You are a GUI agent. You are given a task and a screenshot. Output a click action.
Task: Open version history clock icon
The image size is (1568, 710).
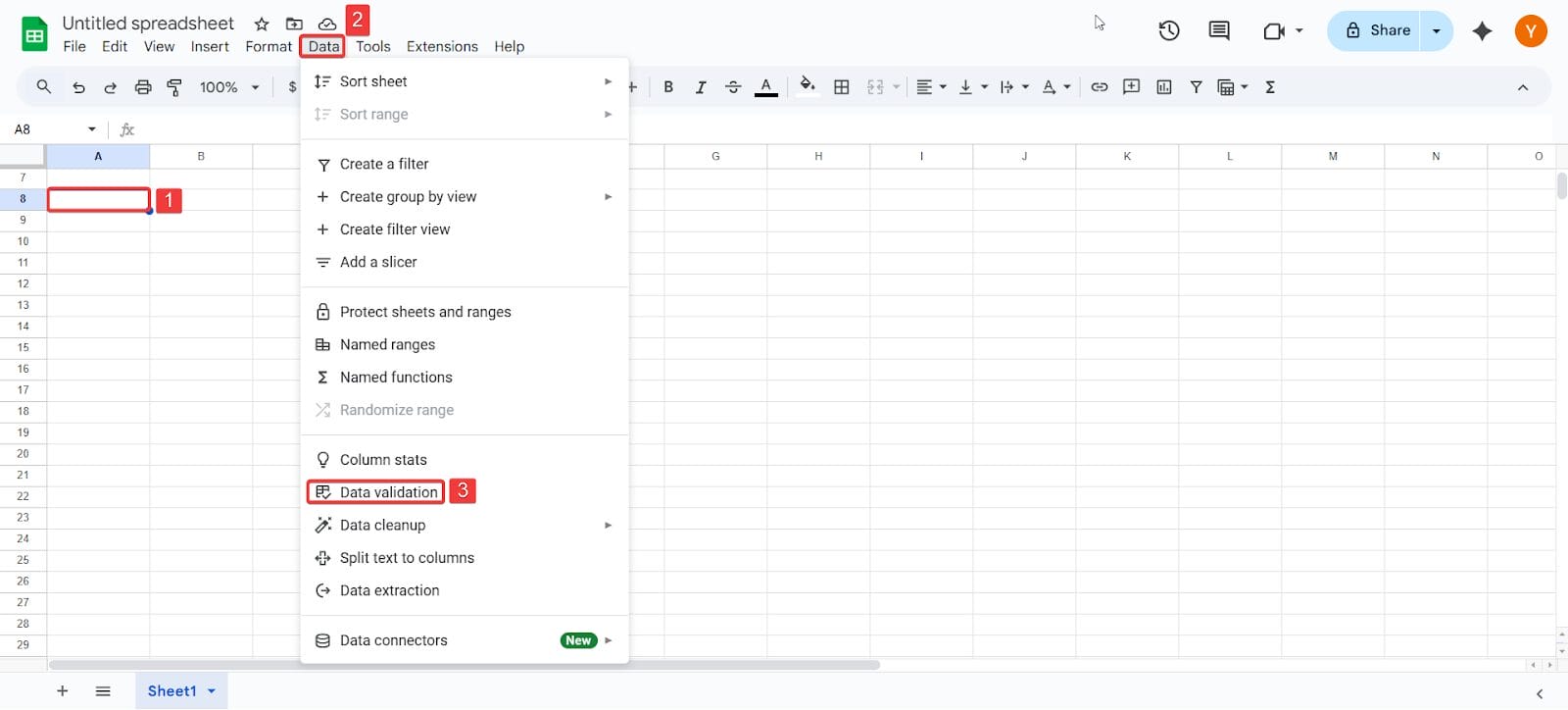coord(1168,30)
